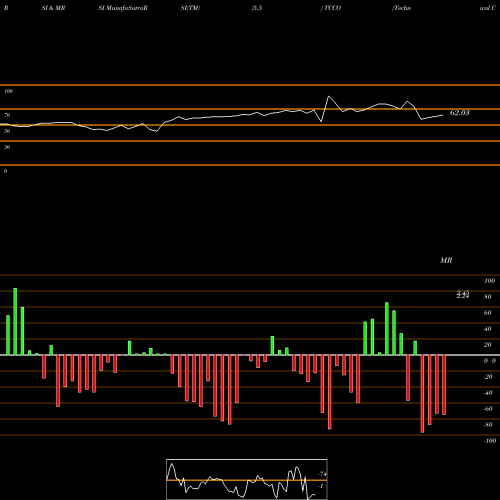Click the "SI MunafaSutraR" header text

[x=123, y=8]
